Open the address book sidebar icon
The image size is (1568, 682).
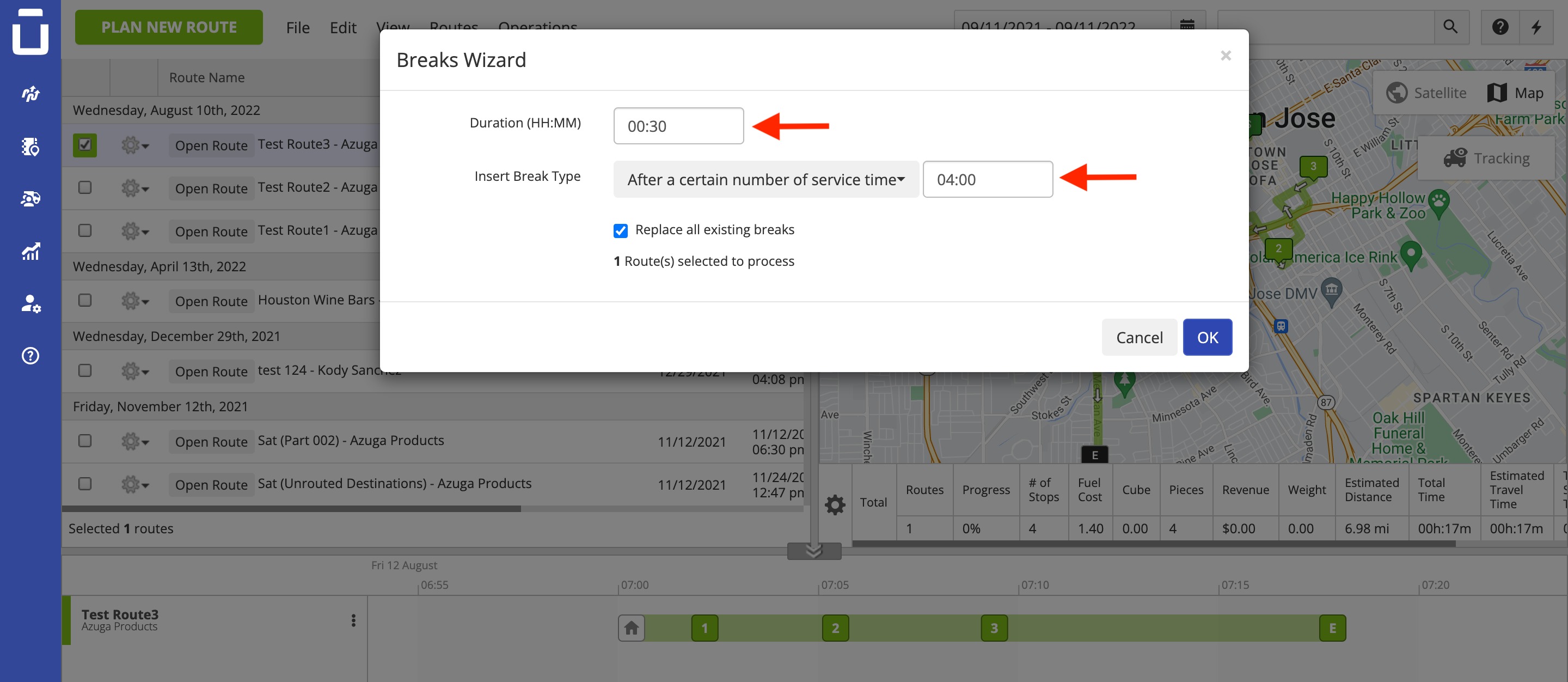pyautogui.click(x=30, y=146)
